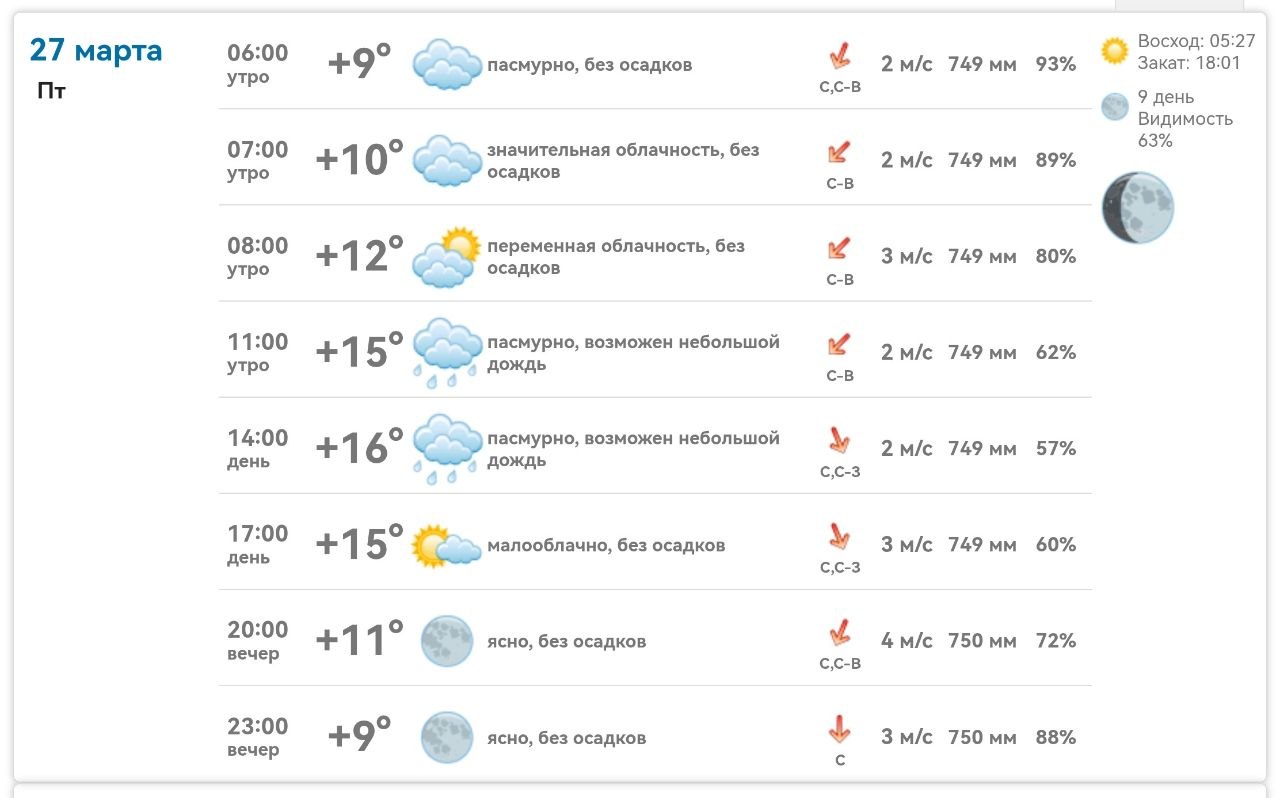Click the partly sunny icon at 08:00
Viewport: 1280px width, 798px height.
[447, 257]
